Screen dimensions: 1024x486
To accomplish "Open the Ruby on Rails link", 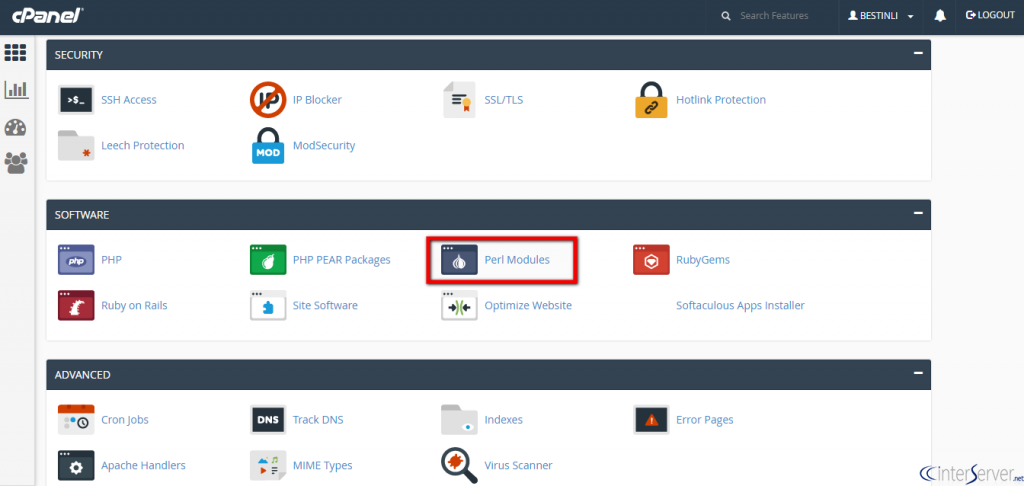I will click(x=134, y=305).
